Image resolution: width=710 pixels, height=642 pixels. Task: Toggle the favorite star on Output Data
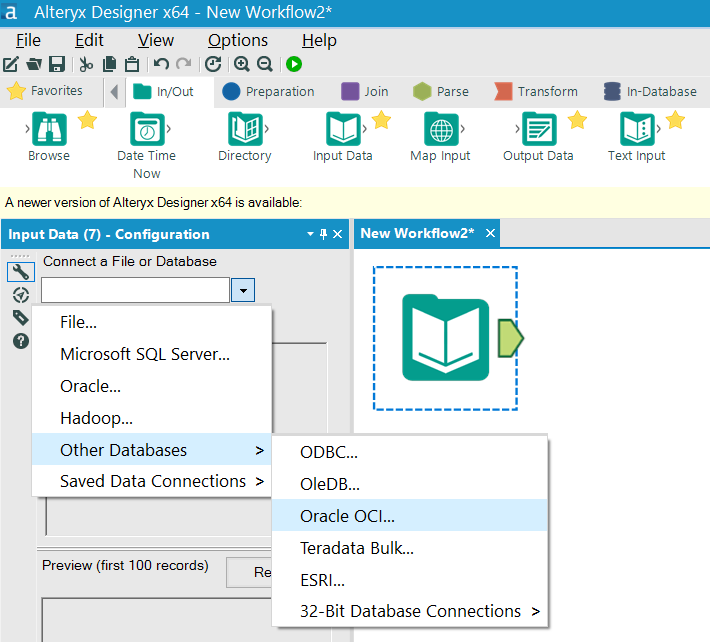click(x=577, y=121)
